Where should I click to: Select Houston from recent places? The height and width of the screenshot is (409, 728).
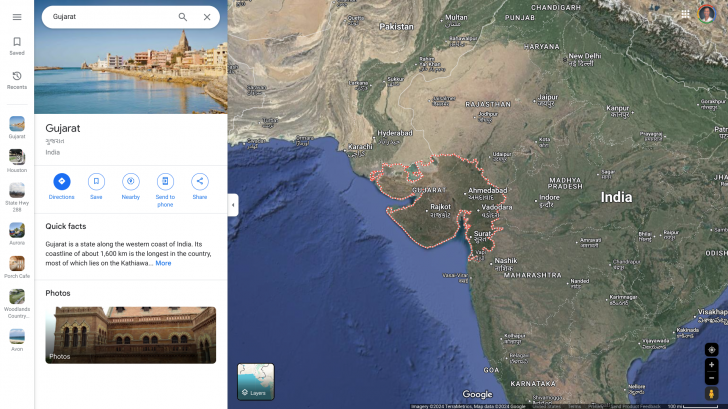pyautogui.click(x=17, y=159)
